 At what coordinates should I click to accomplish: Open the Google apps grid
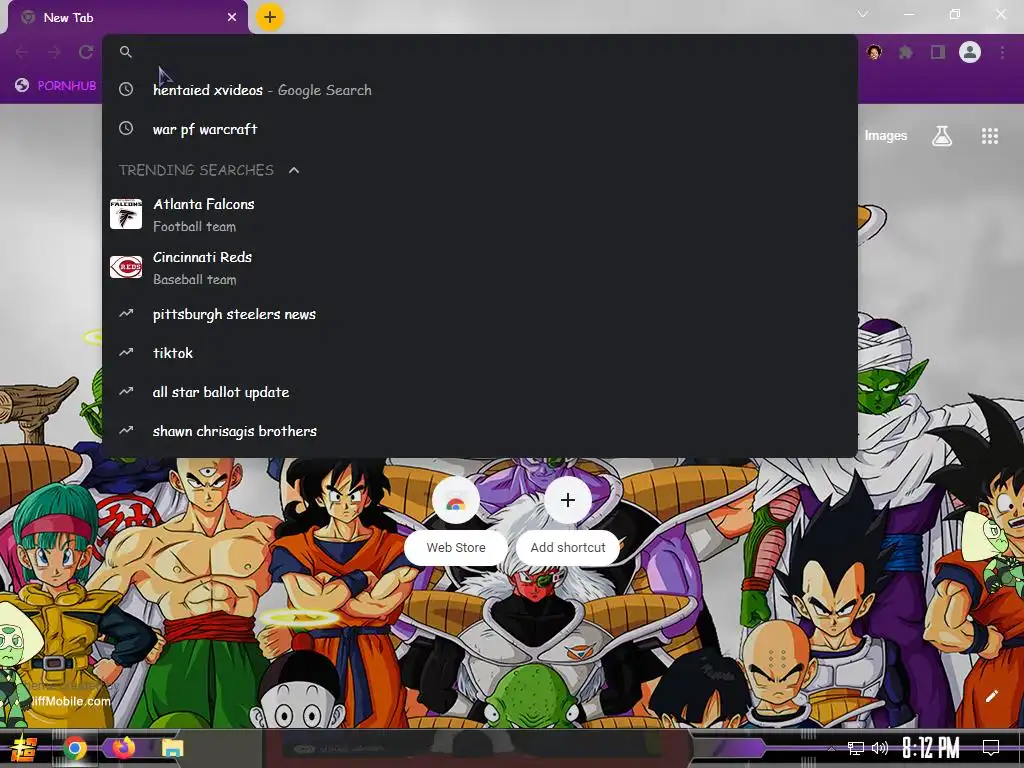coord(990,136)
